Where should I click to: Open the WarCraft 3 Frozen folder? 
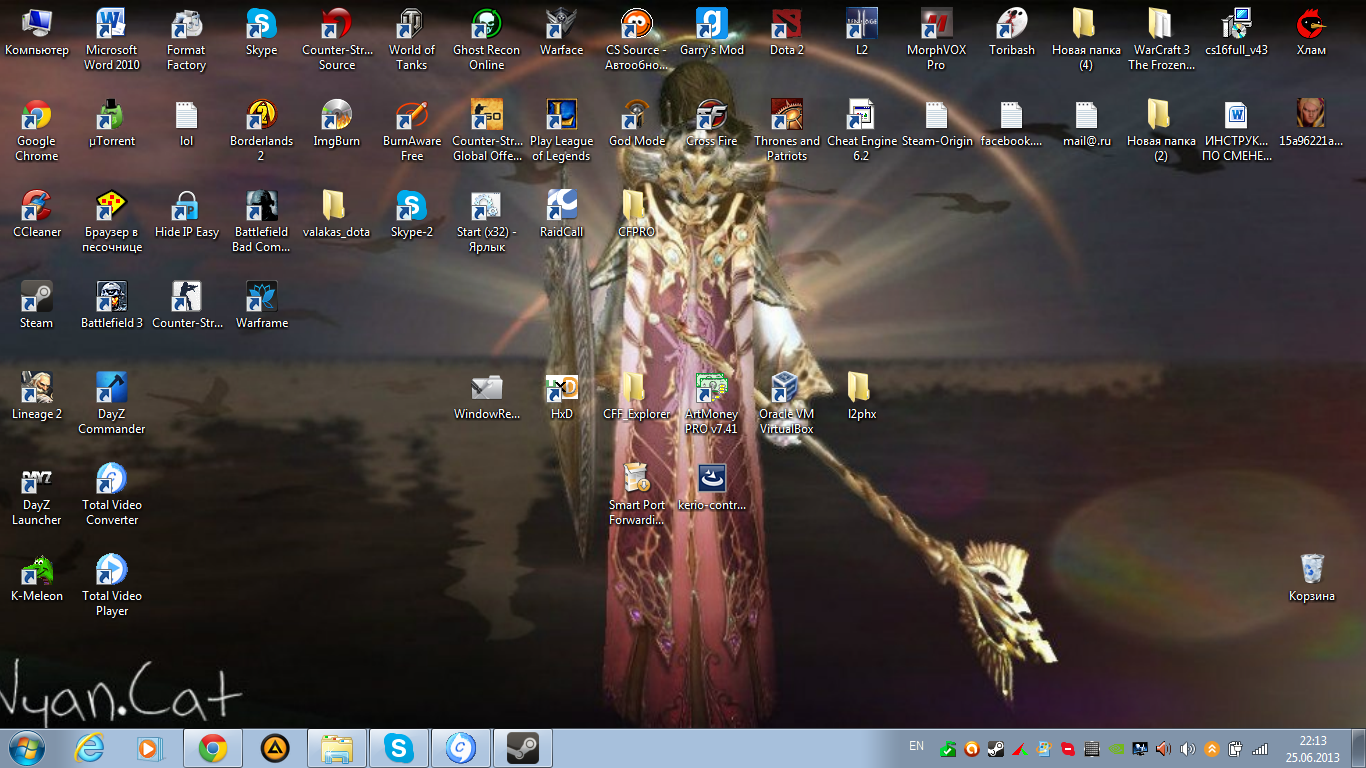(1161, 39)
